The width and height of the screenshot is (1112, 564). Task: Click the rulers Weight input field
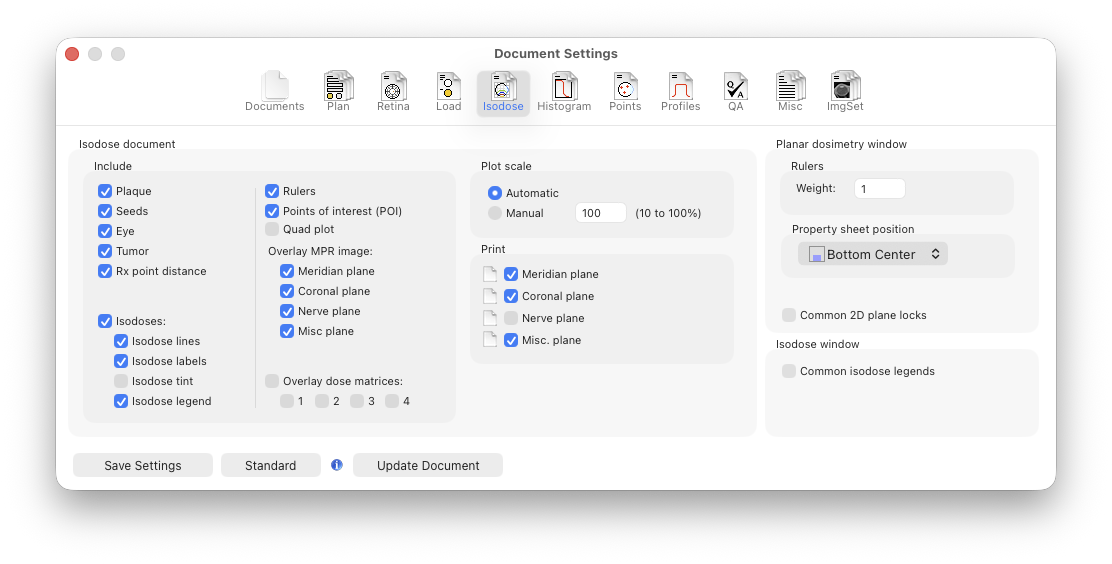[x=879, y=188]
